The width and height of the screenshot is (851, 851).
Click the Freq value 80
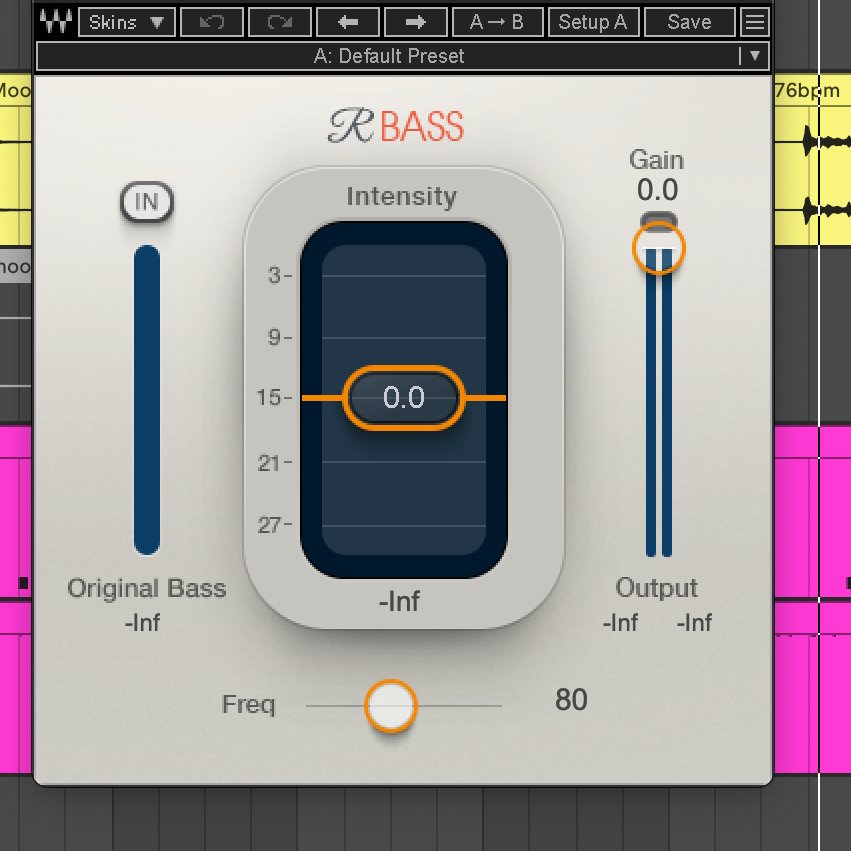pos(571,700)
